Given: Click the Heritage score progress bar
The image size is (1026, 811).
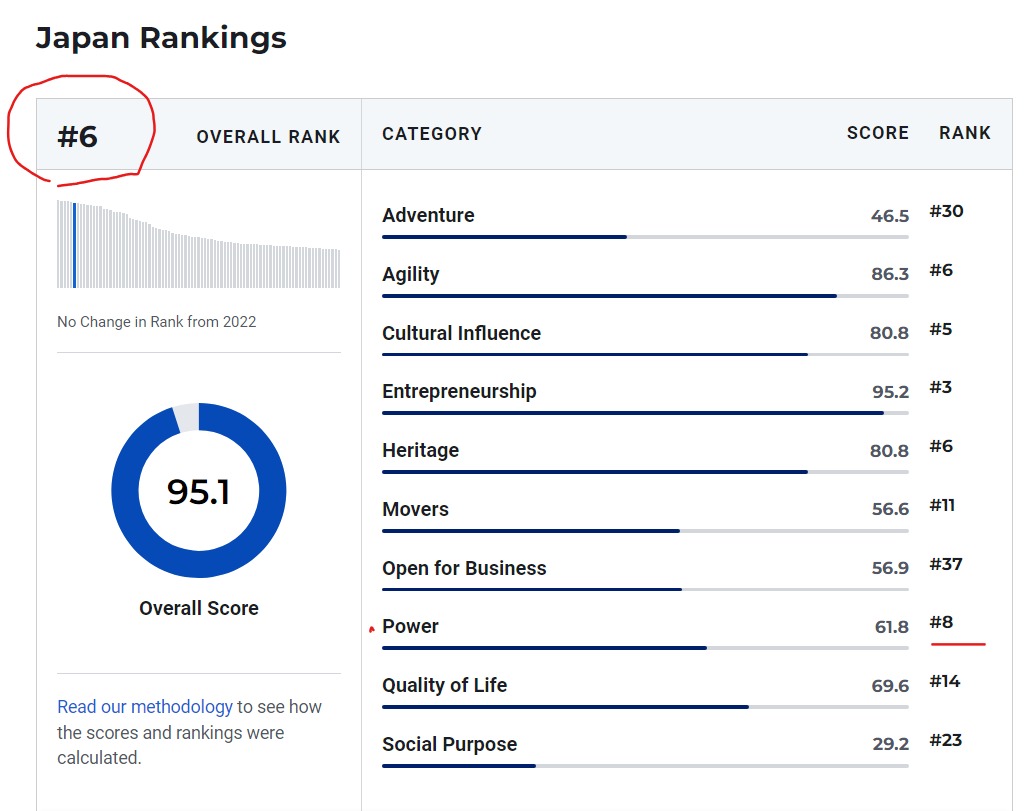Looking at the screenshot, I should pyautogui.click(x=645, y=472).
